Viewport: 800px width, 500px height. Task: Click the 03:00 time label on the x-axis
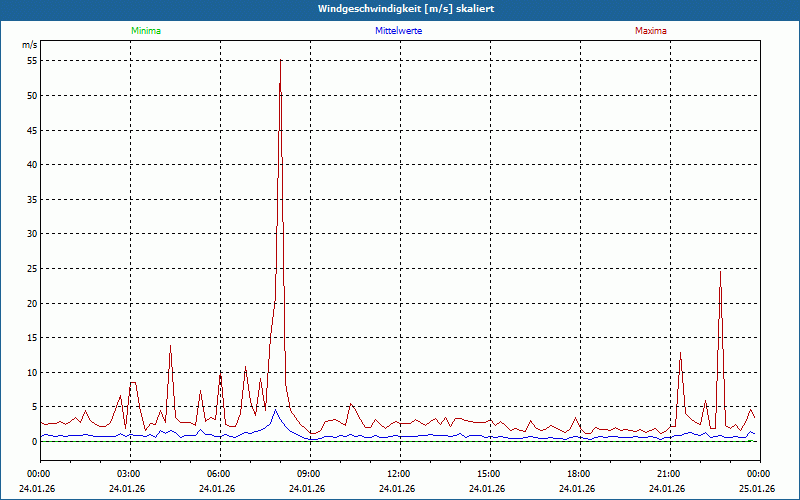[x=130, y=474]
